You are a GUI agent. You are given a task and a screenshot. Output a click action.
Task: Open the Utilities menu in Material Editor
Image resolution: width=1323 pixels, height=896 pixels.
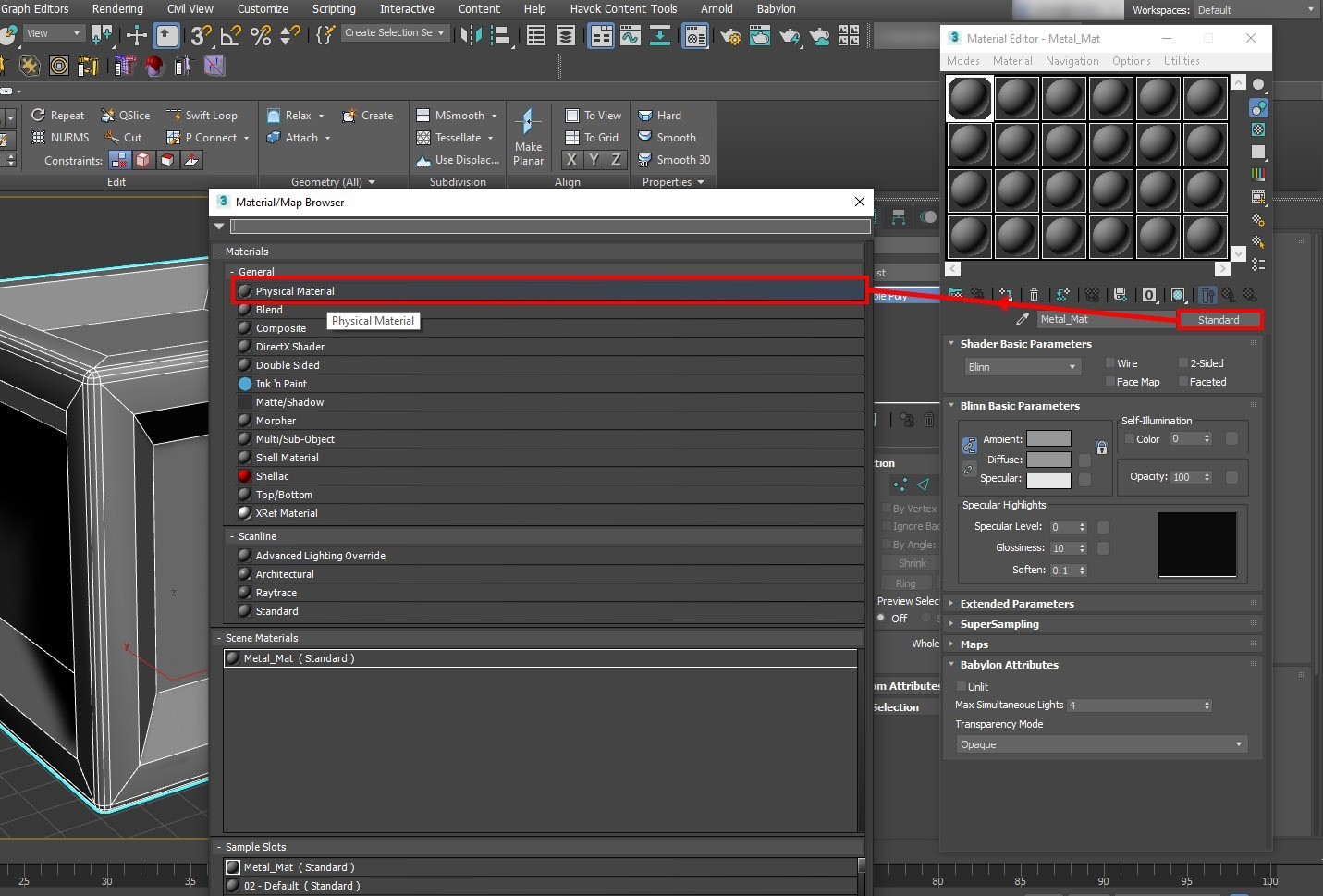pyautogui.click(x=1181, y=61)
